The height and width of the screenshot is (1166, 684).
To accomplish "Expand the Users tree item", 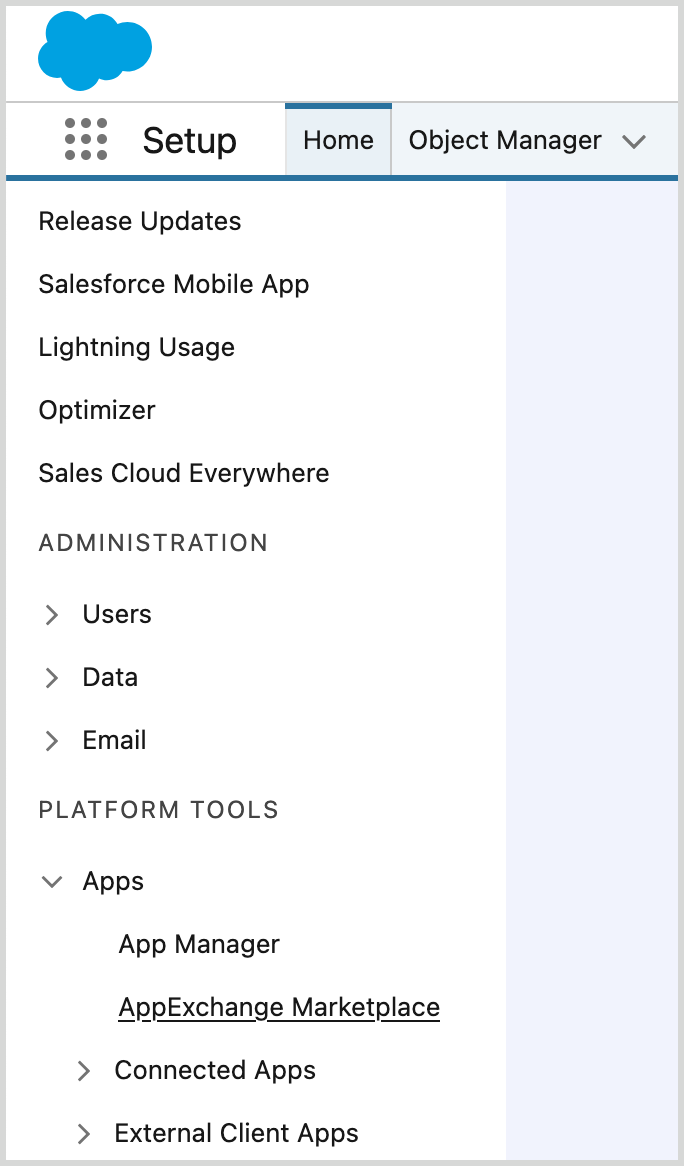I will [x=52, y=614].
